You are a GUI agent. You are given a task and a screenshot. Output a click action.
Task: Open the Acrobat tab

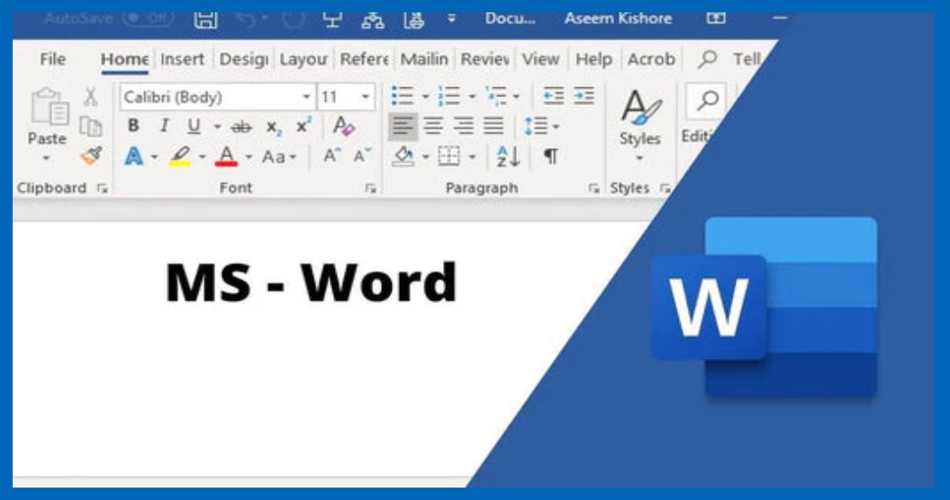(651, 59)
